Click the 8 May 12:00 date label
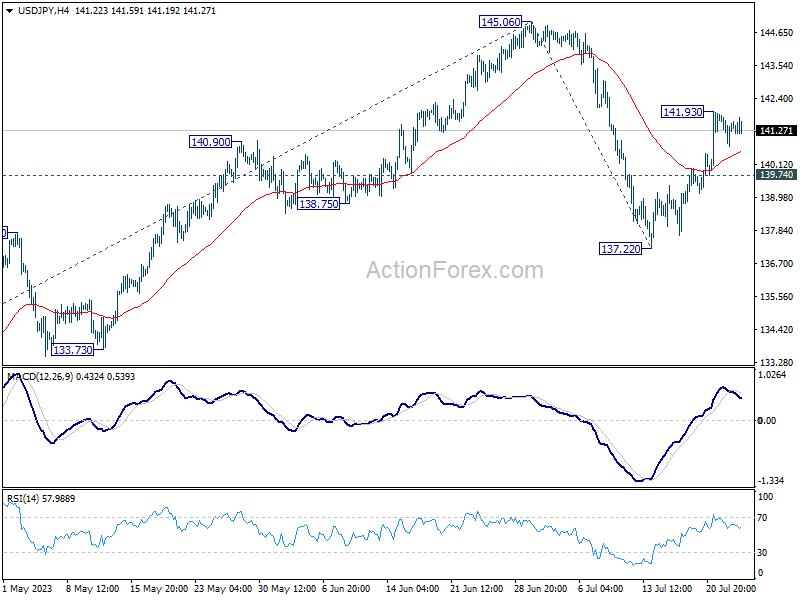This screenshot has height=600, width=800. [93, 589]
